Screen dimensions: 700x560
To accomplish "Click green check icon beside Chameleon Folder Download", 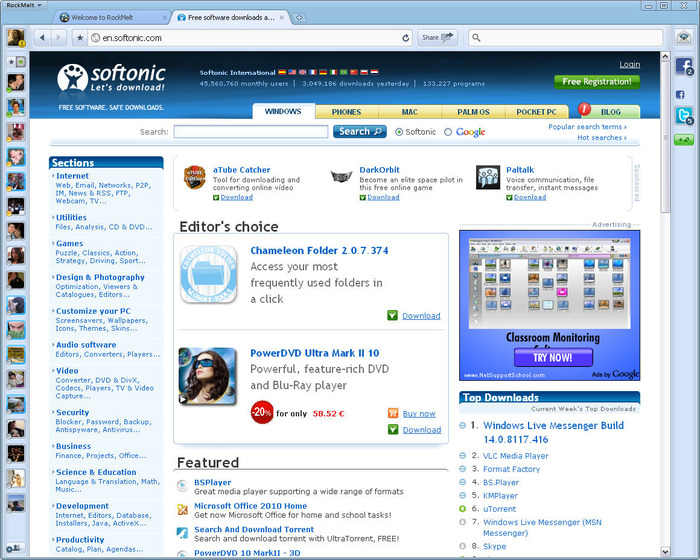I will click(392, 316).
